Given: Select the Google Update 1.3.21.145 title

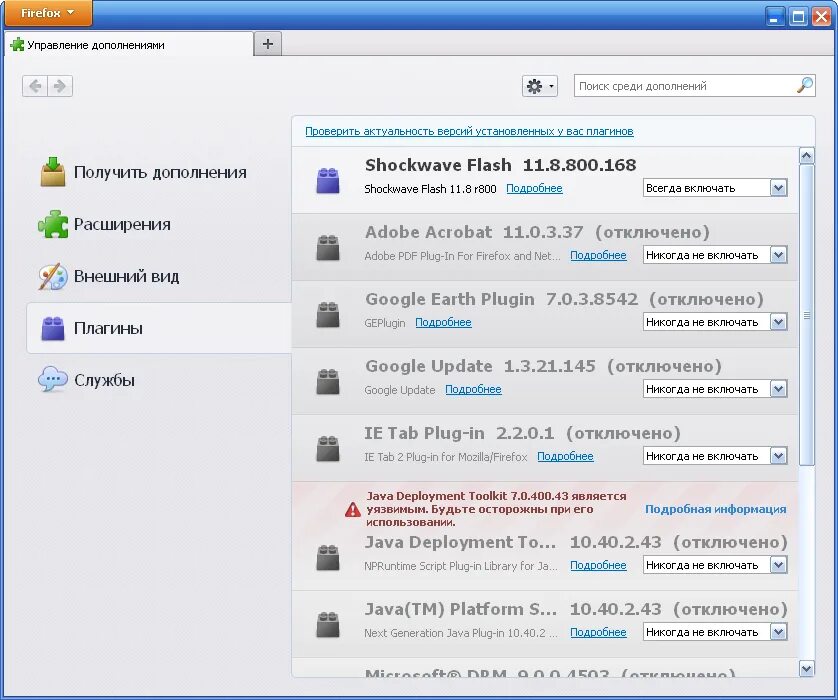Looking at the screenshot, I should 480,367.
